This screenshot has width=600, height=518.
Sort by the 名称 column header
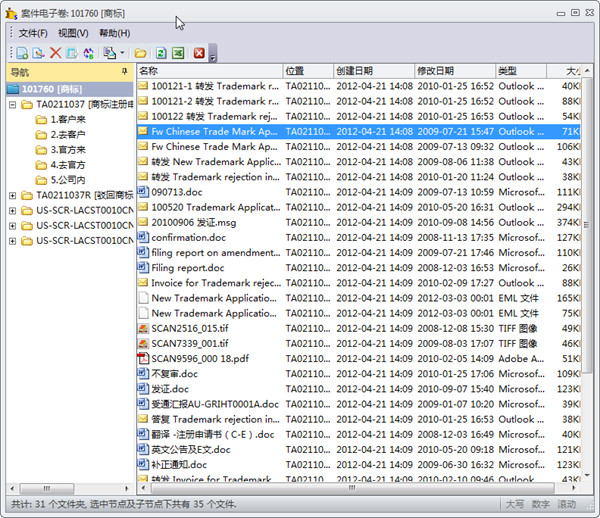tap(210, 71)
